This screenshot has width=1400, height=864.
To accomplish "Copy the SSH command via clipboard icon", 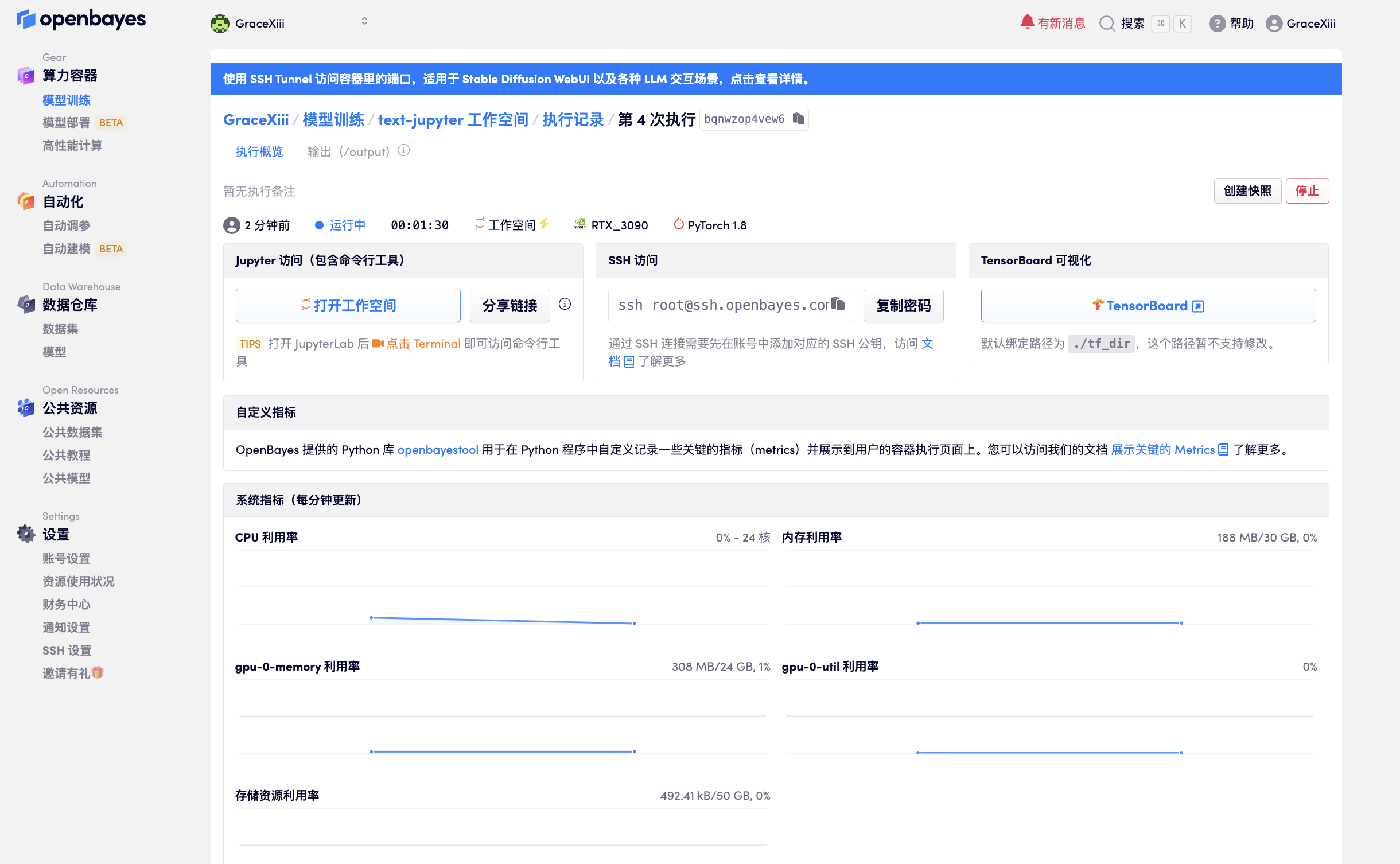I will click(x=838, y=303).
